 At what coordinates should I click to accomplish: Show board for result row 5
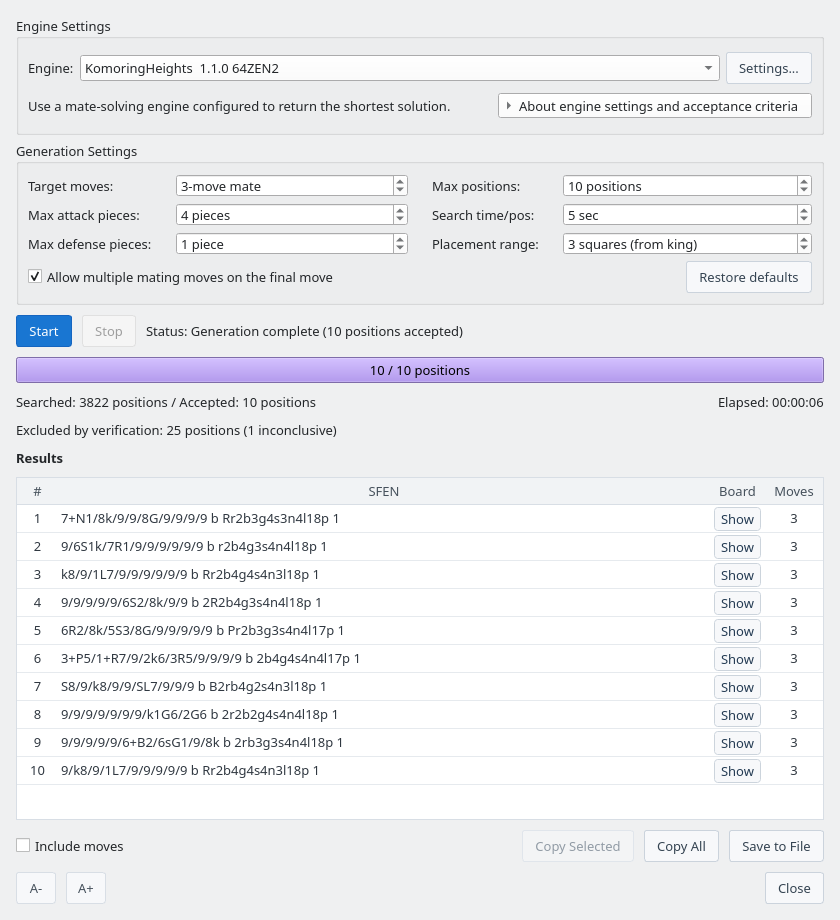[x=737, y=631]
